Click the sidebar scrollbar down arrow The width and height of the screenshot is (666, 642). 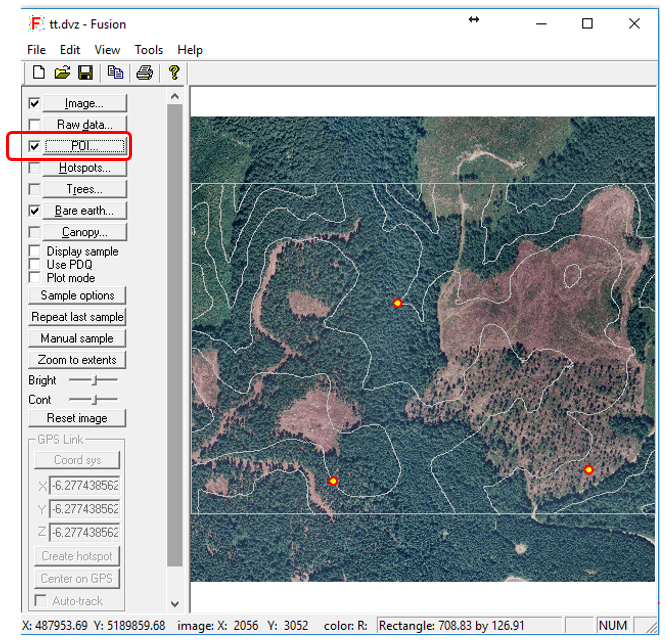[176, 605]
